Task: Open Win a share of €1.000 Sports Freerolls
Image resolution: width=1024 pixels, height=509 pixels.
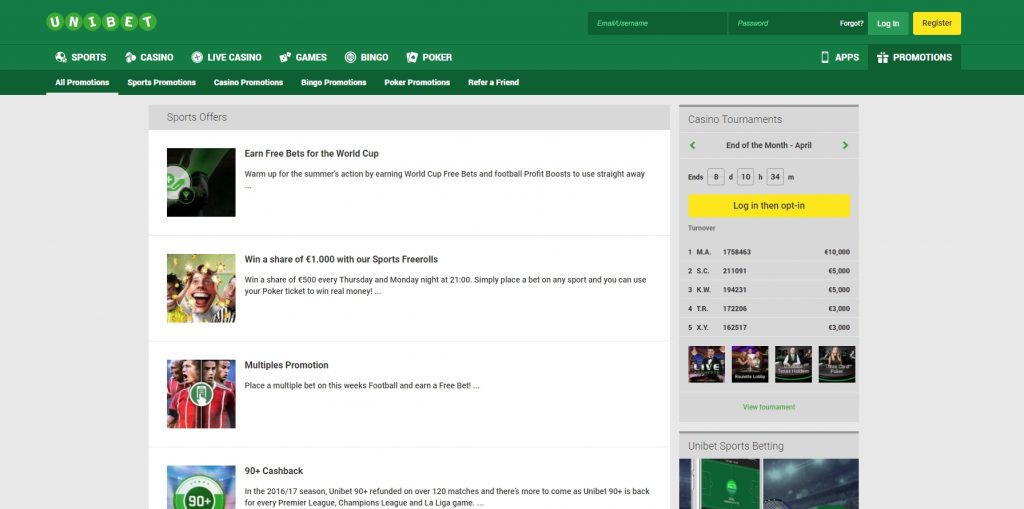Action: [x=341, y=259]
